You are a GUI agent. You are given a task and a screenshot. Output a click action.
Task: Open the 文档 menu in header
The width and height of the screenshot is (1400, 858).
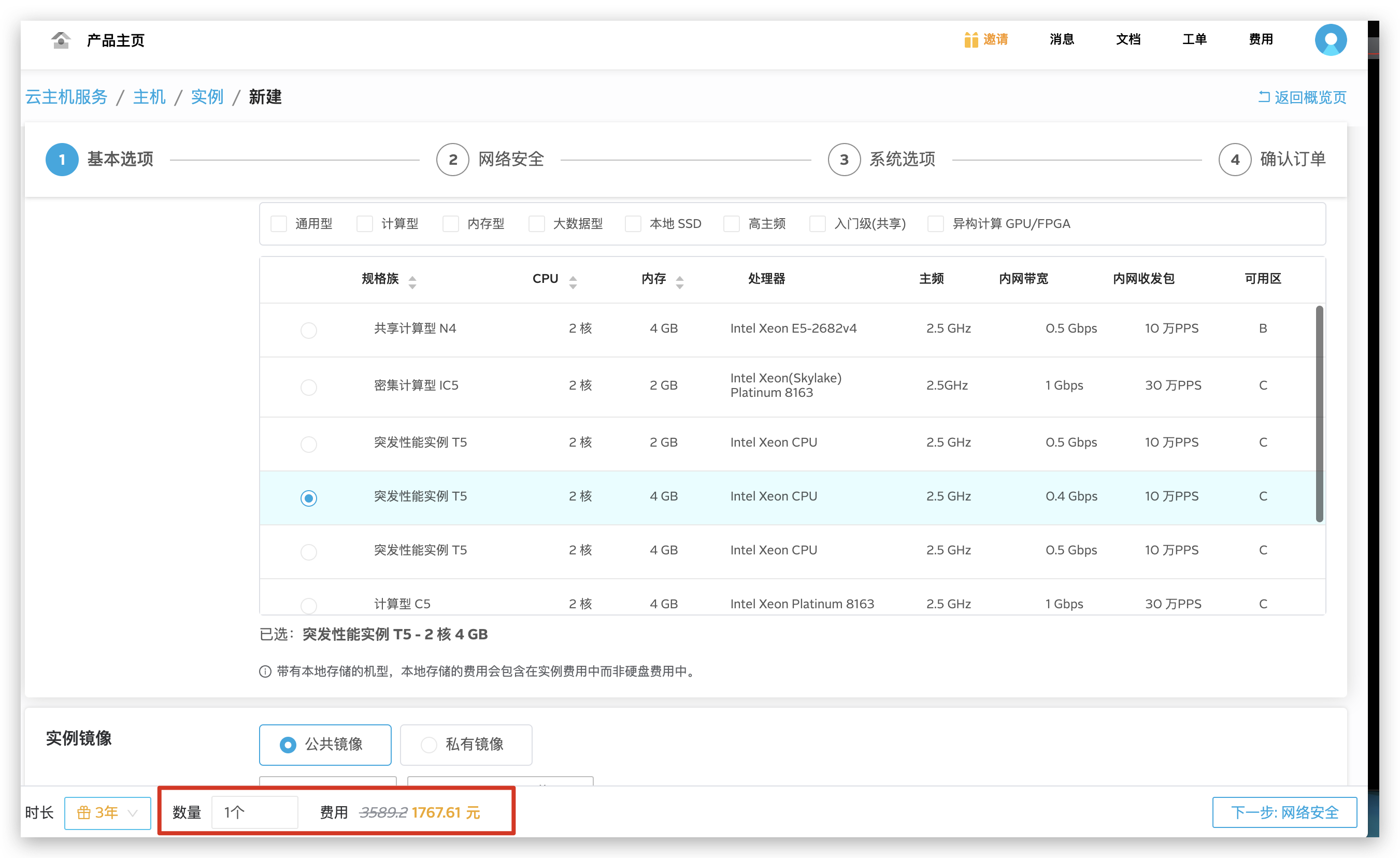click(x=1128, y=40)
